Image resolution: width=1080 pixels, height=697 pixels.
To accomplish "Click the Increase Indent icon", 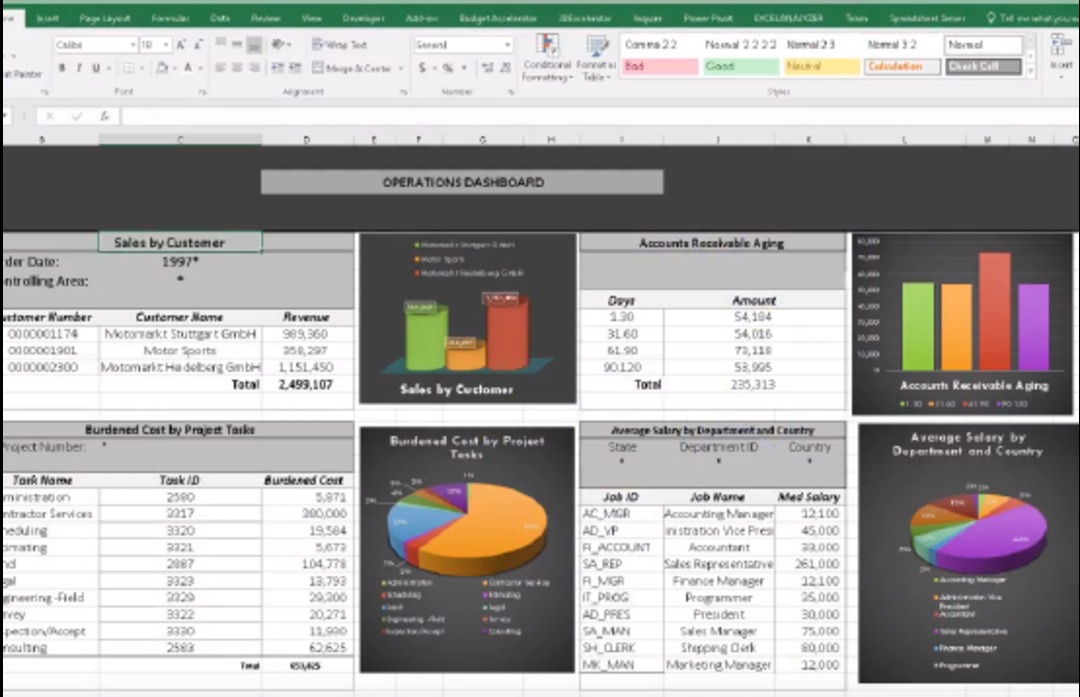I will click(295, 67).
